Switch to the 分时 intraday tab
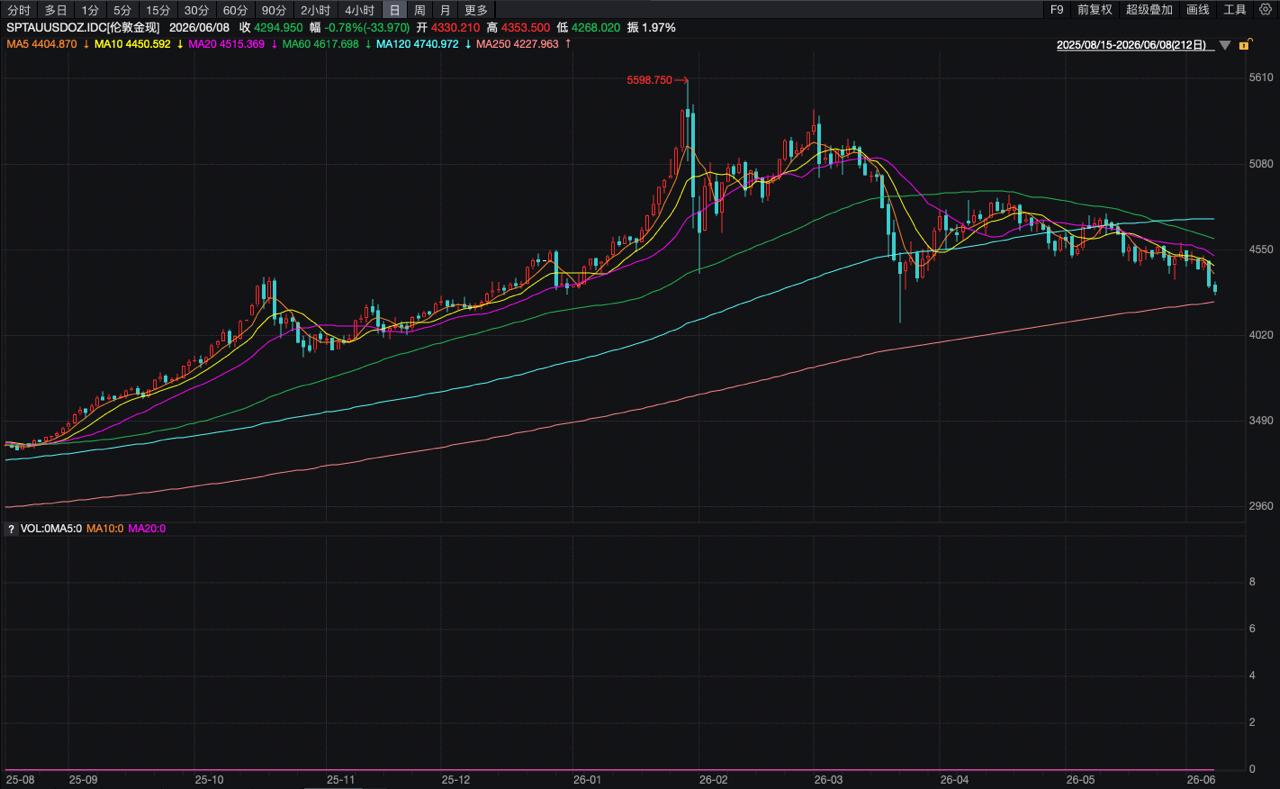 [x=18, y=10]
